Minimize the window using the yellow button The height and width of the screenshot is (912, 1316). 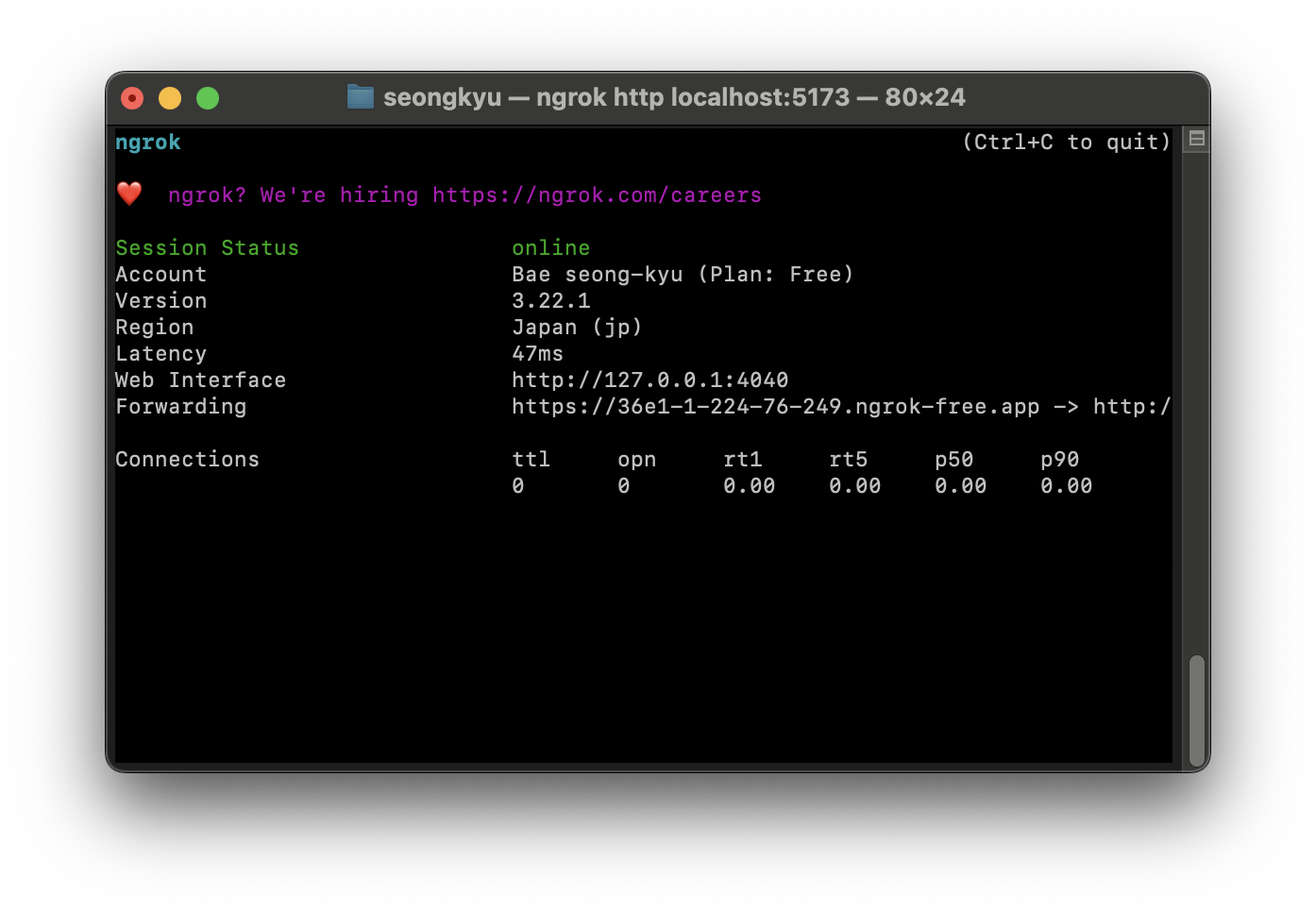point(170,98)
